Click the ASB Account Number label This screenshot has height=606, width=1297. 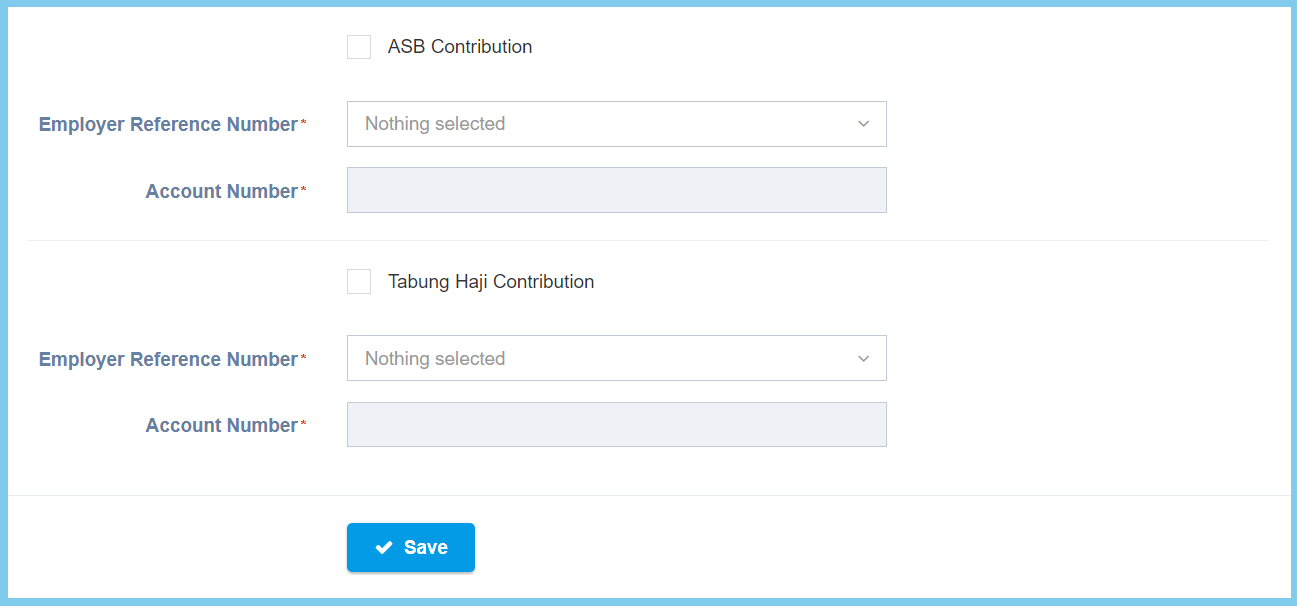tap(221, 192)
